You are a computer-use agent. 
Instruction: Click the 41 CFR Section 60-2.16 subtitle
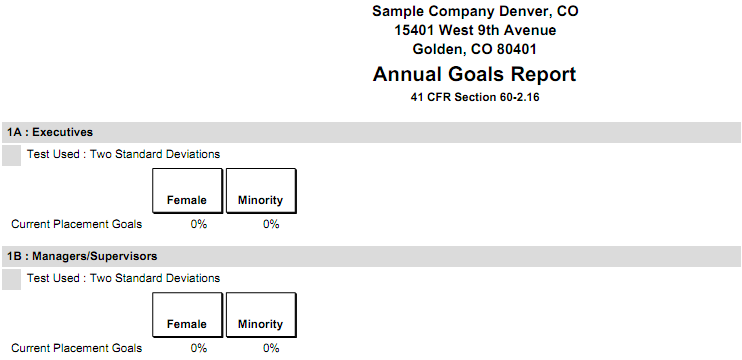(475, 97)
